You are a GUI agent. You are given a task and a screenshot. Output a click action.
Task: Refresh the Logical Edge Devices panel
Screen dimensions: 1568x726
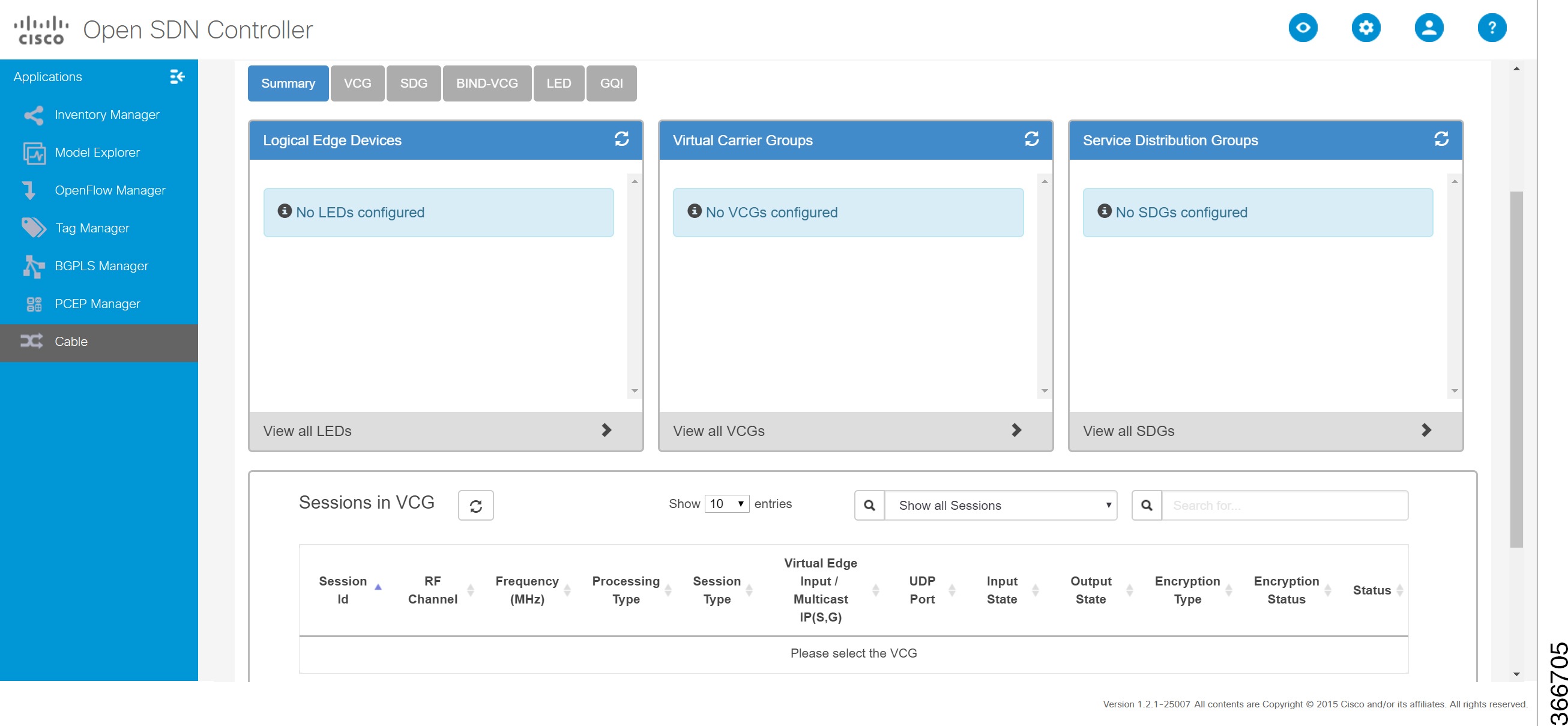[x=621, y=139]
